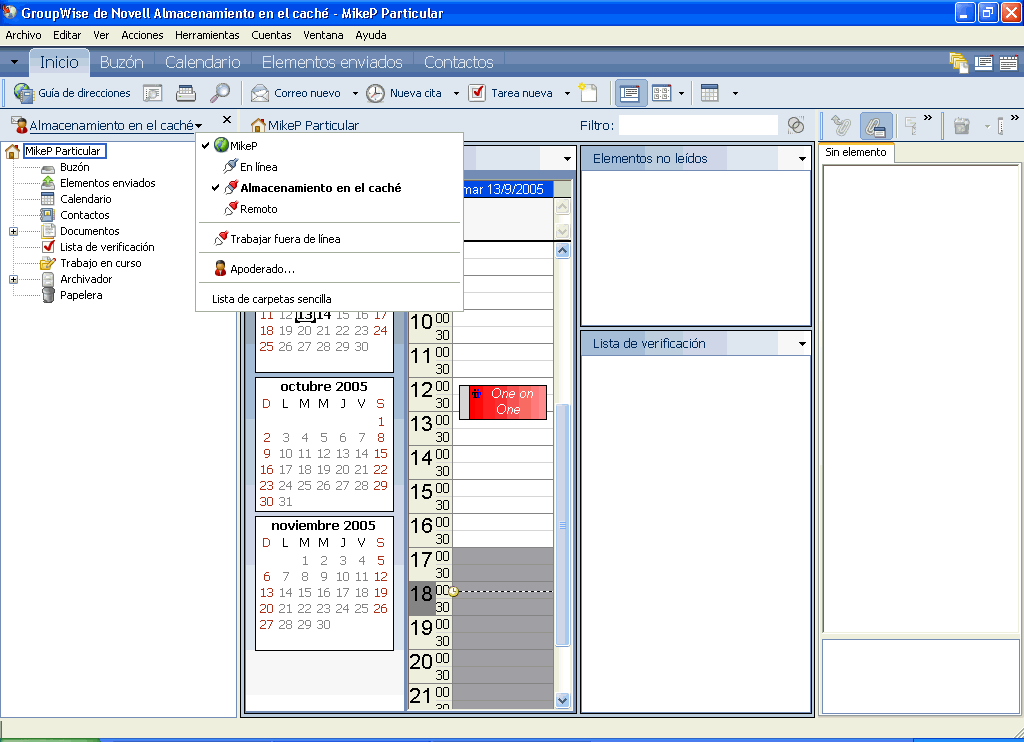
Task: Open the Guía de direcciones address book
Action: pos(72,93)
